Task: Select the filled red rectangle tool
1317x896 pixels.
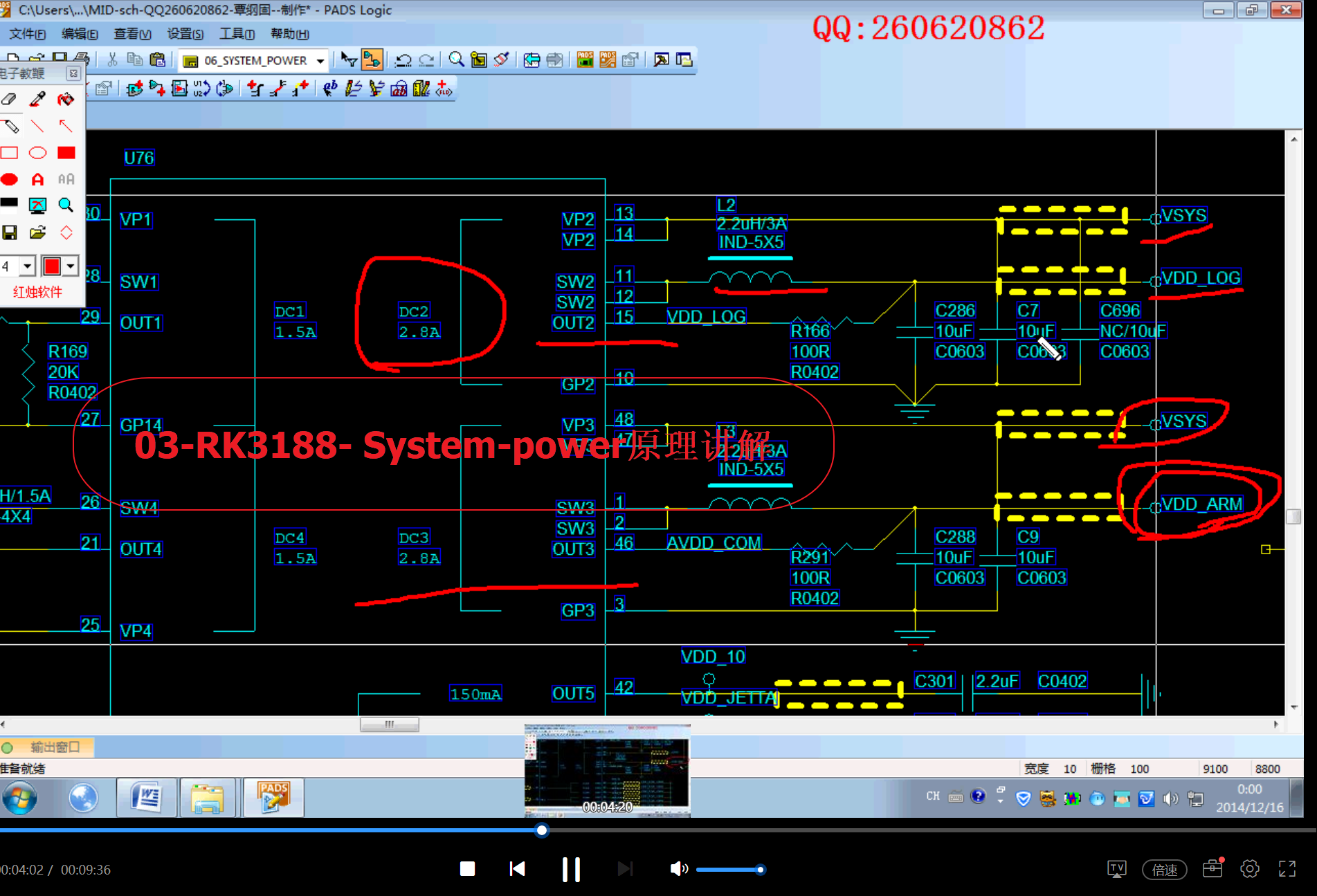Action: [x=66, y=153]
